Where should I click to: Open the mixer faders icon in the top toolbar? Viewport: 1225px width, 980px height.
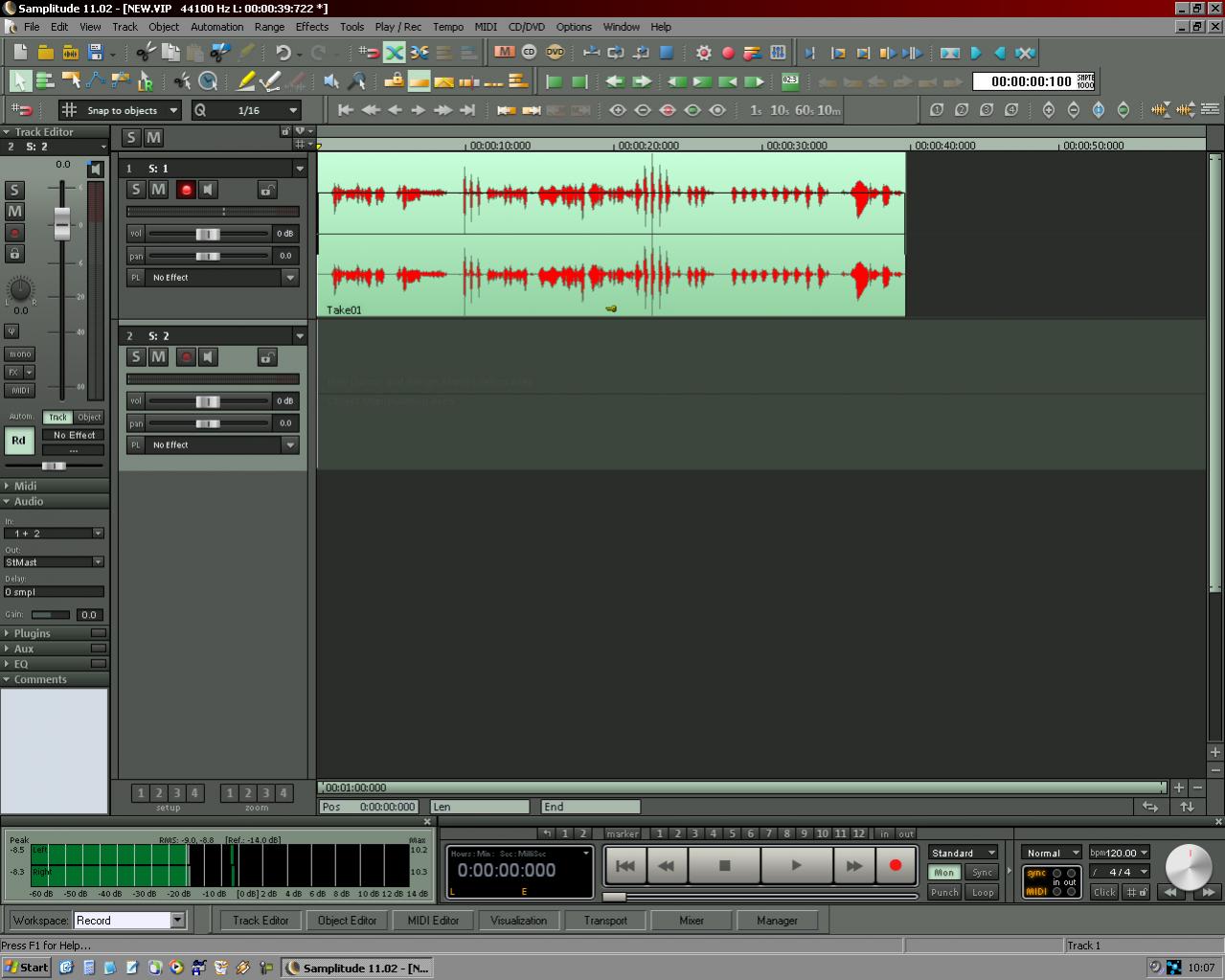[x=778, y=53]
